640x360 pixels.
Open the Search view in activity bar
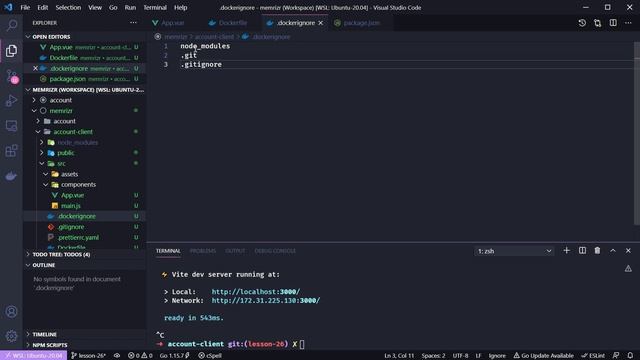click(11, 25)
